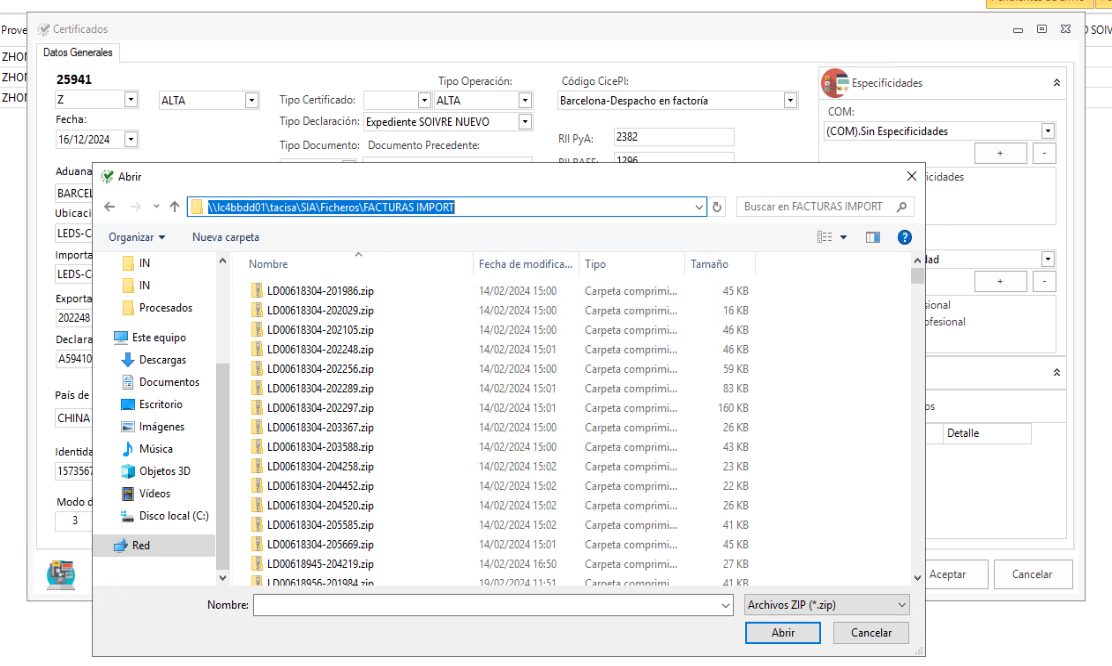Go up one folder level

[174, 207]
